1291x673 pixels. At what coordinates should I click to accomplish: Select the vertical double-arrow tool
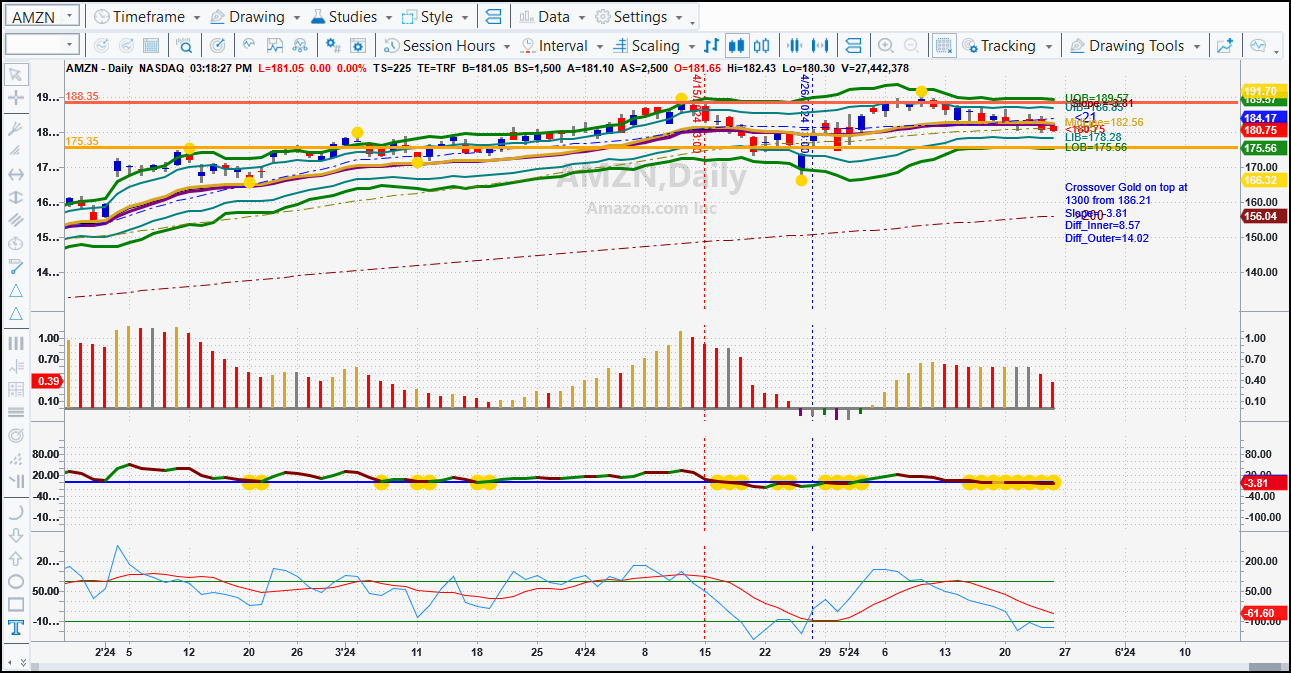[16, 197]
